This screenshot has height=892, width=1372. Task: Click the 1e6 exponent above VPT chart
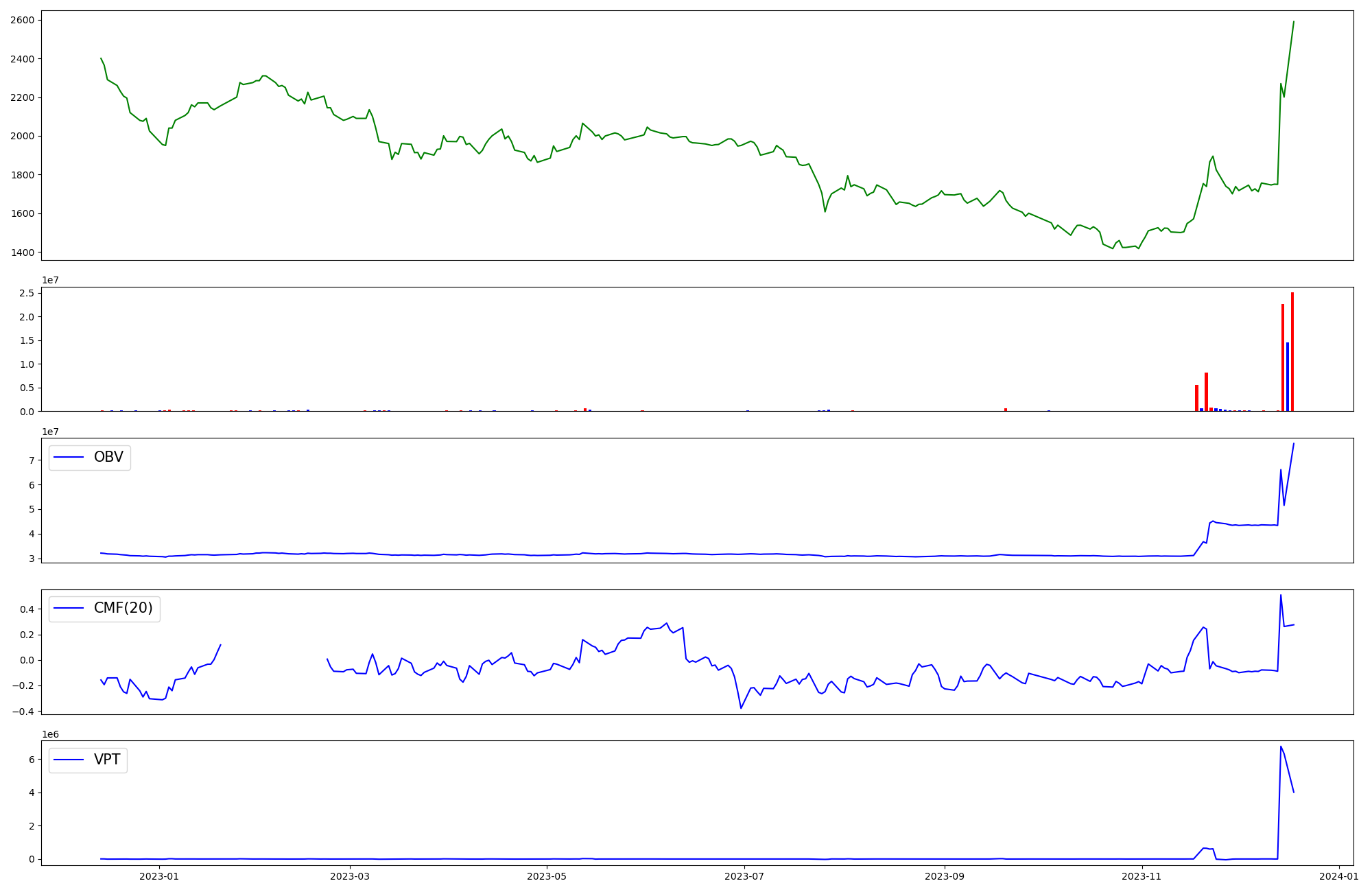(x=50, y=734)
